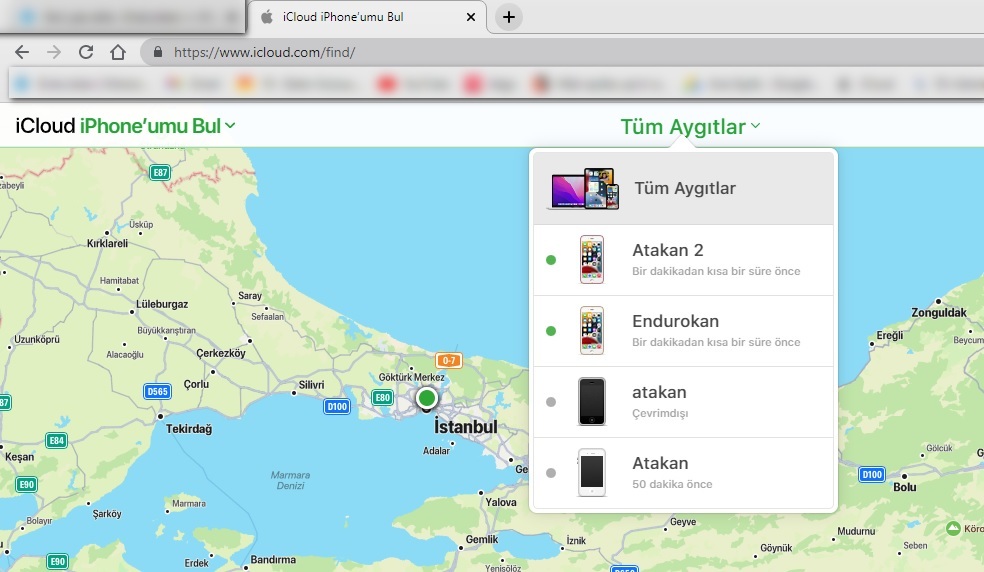Click the Bandırma town label

pos(273,559)
